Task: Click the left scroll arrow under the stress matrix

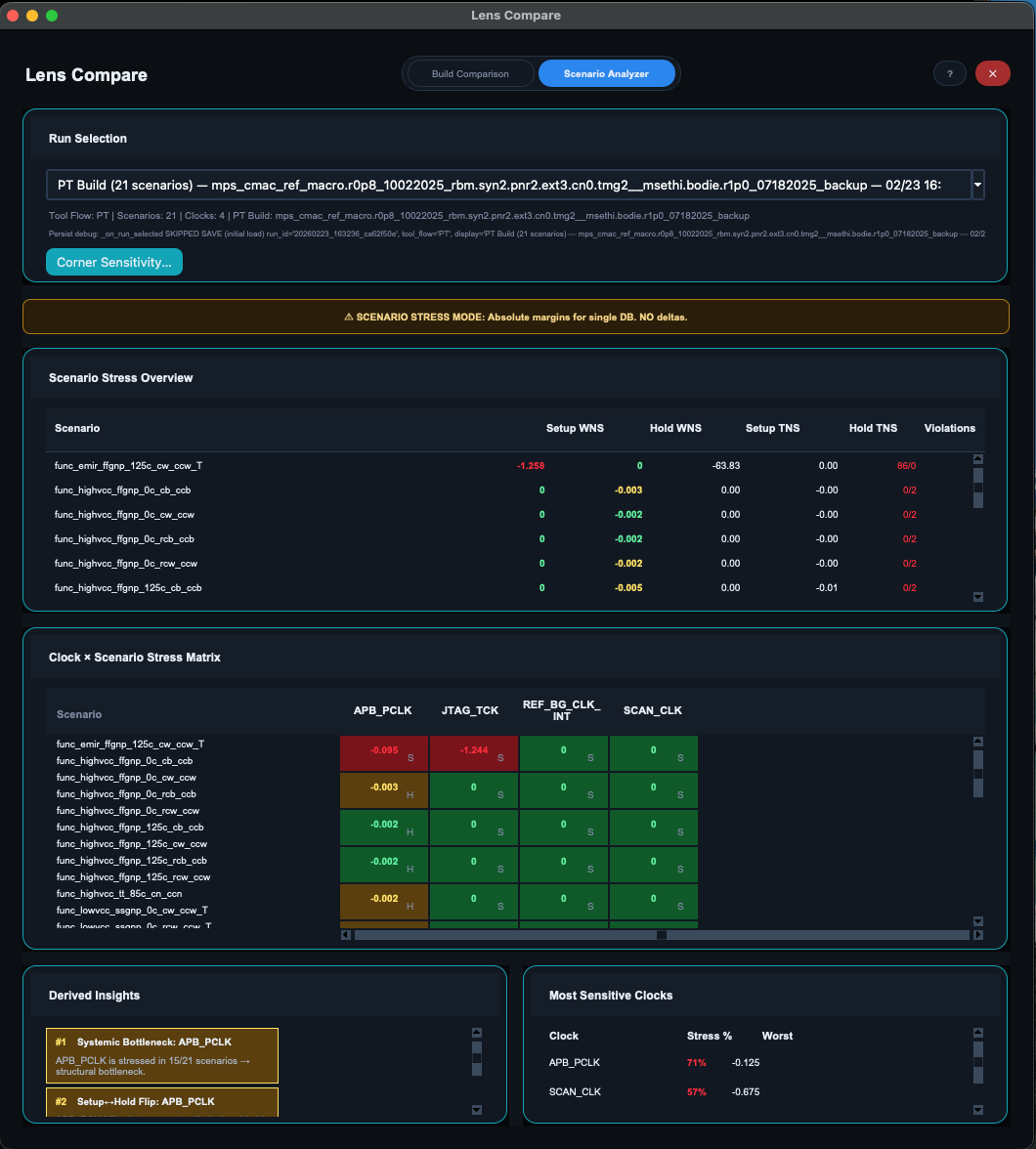Action: [343, 934]
